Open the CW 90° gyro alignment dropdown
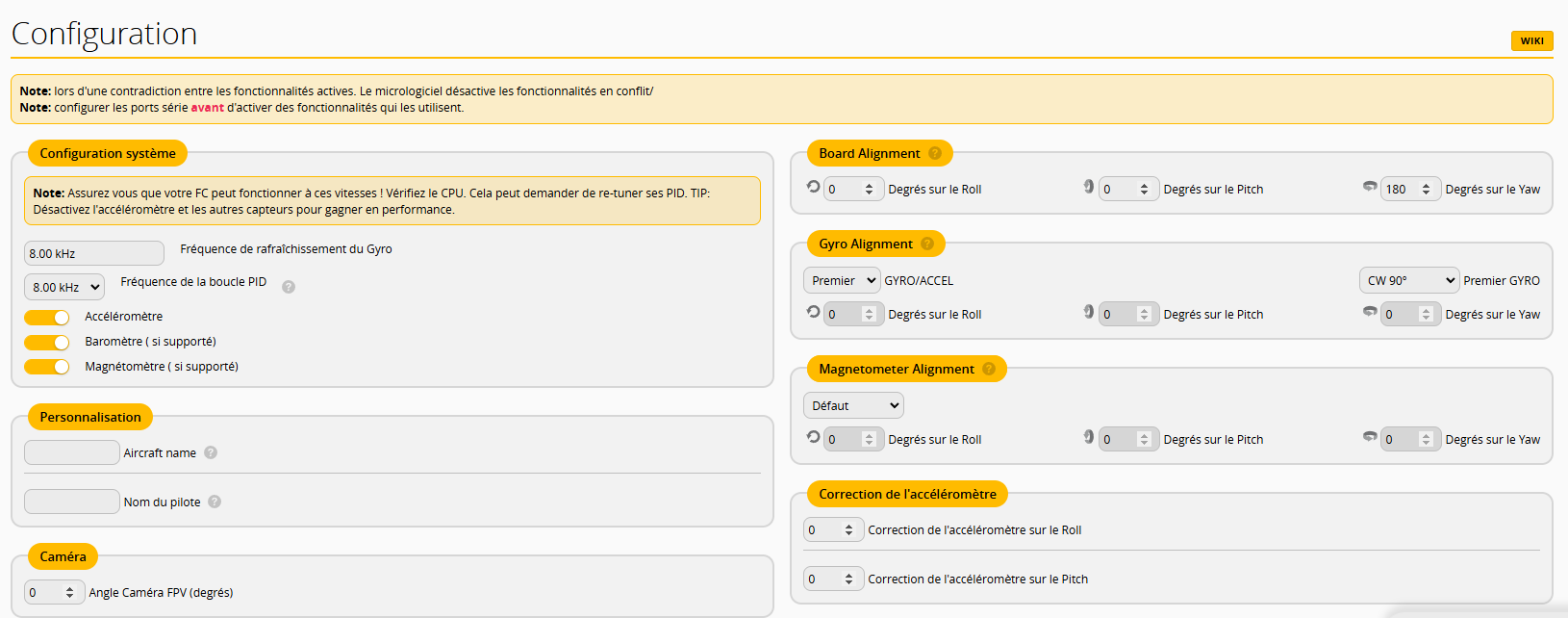This screenshot has height=618, width=1568. pos(1408,280)
